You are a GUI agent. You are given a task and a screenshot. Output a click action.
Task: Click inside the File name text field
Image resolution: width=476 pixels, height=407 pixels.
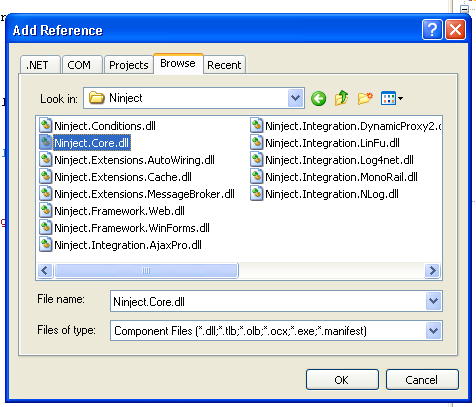tap(268, 301)
